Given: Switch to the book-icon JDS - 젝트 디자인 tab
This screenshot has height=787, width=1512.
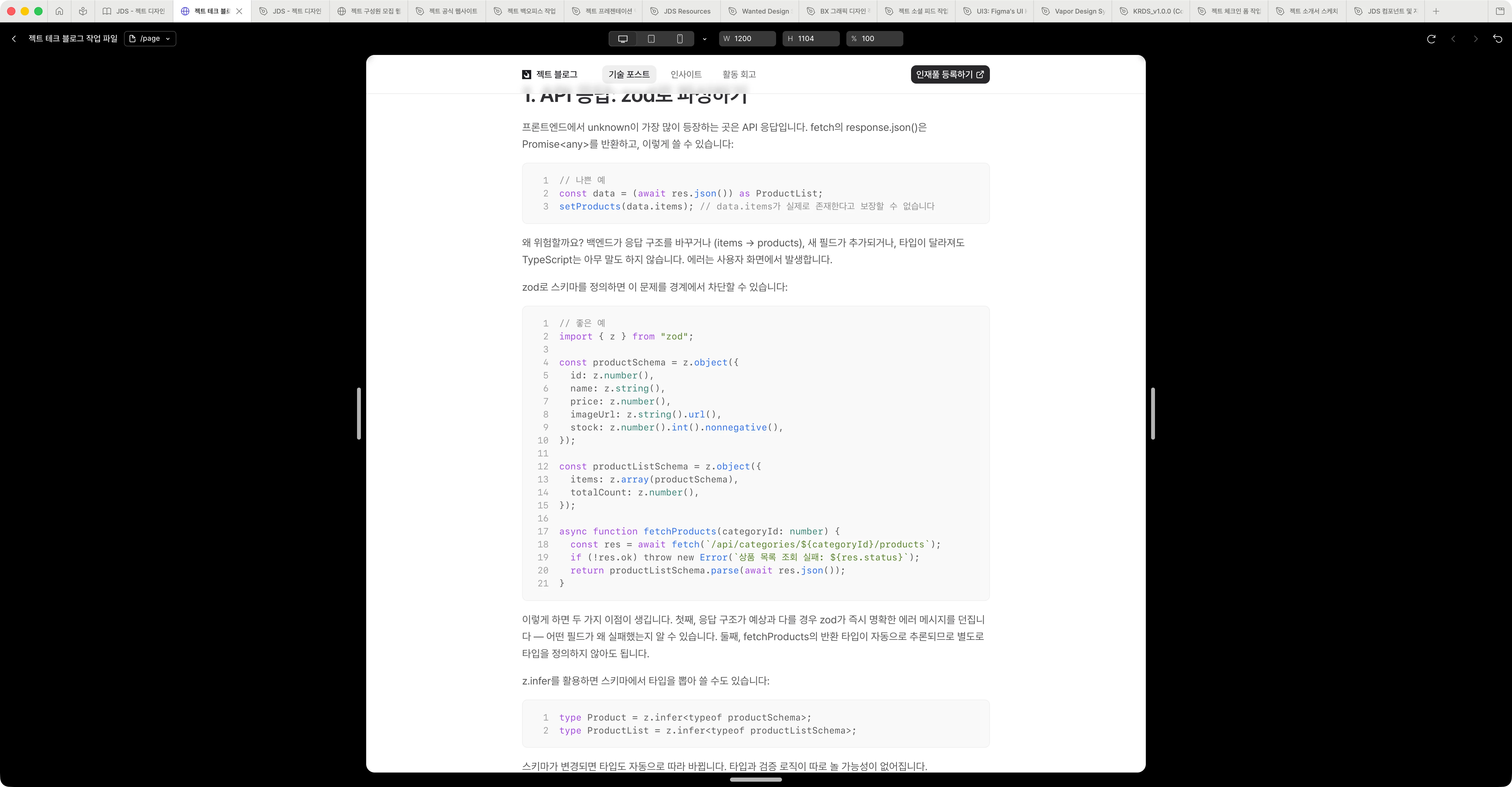Looking at the screenshot, I should coord(134,11).
